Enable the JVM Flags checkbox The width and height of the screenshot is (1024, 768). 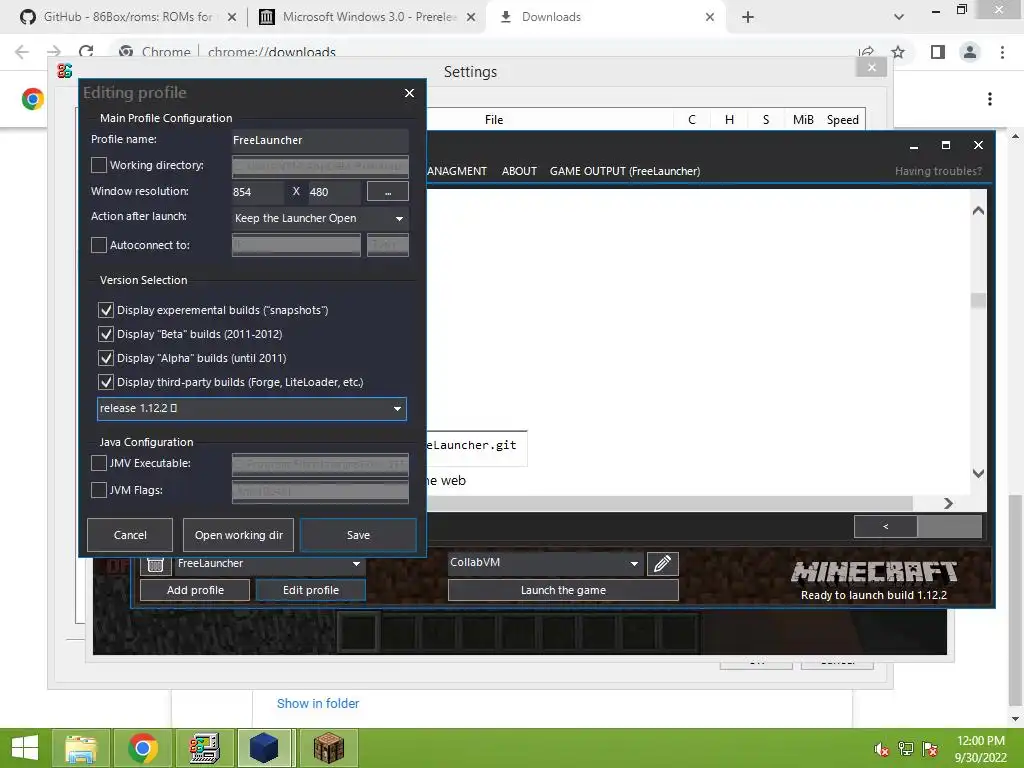point(99,490)
